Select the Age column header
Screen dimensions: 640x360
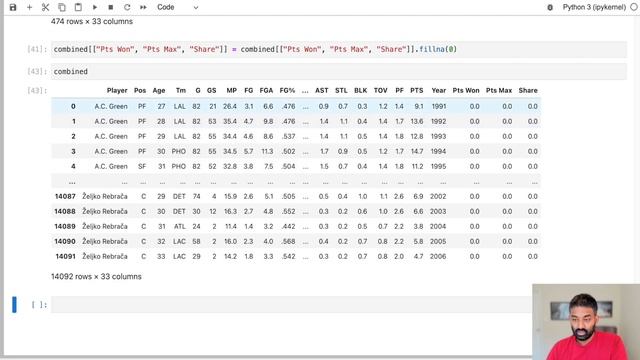coord(159,91)
